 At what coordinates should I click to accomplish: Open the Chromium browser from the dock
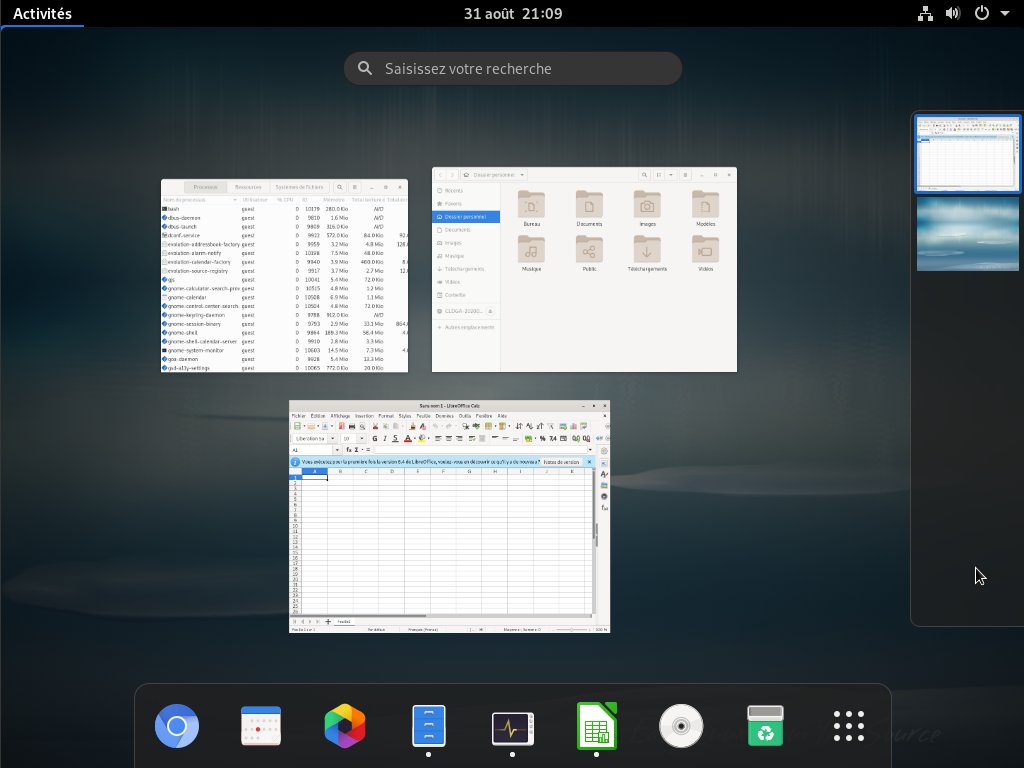click(177, 726)
